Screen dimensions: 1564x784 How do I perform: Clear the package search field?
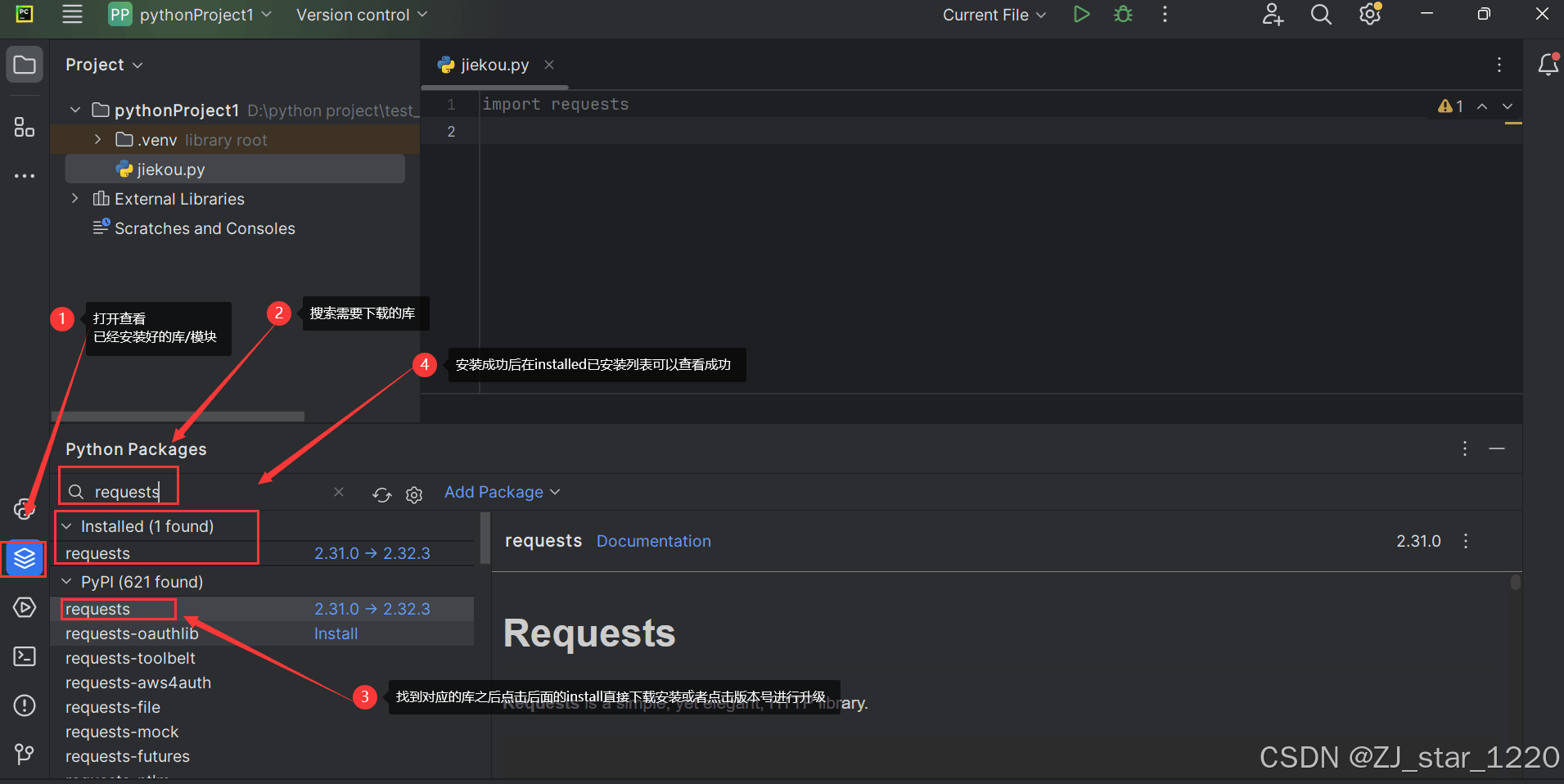click(x=339, y=492)
